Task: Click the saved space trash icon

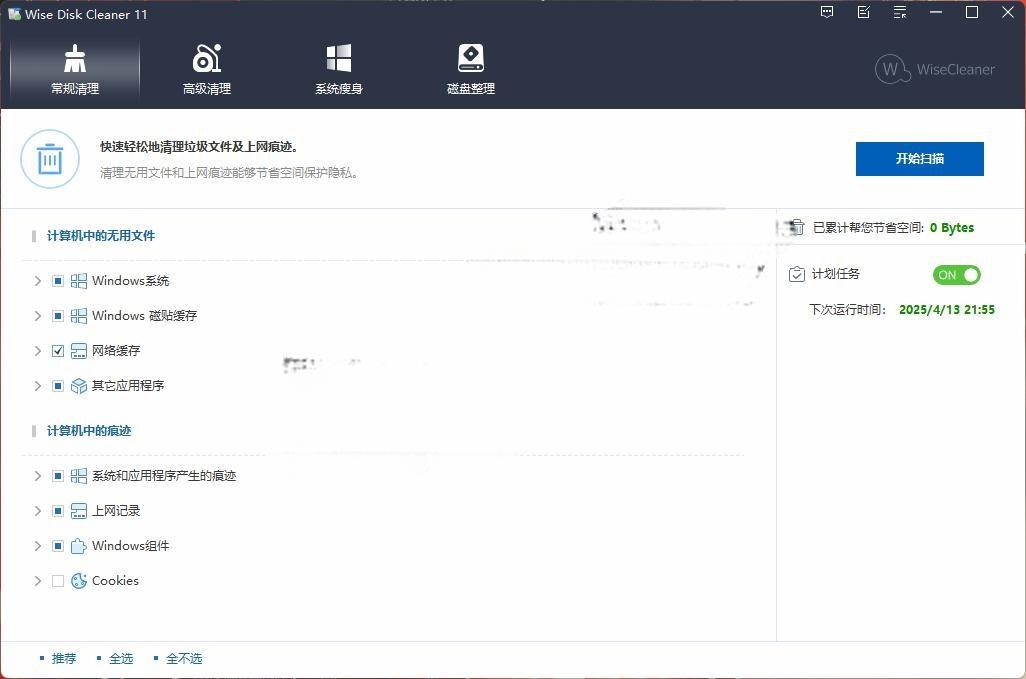Action: (x=796, y=227)
